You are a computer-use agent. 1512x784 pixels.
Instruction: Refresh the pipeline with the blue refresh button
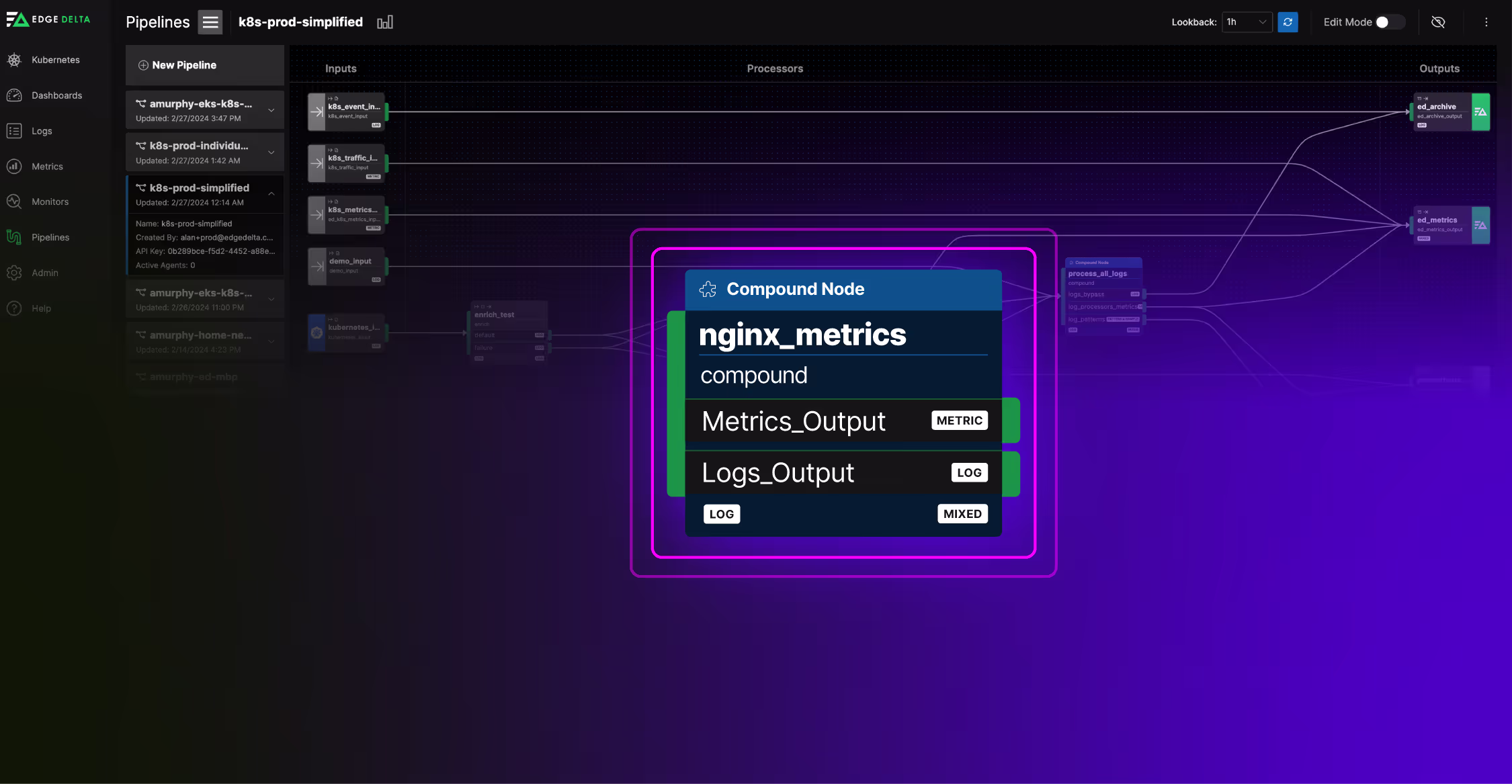pos(1288,21)
